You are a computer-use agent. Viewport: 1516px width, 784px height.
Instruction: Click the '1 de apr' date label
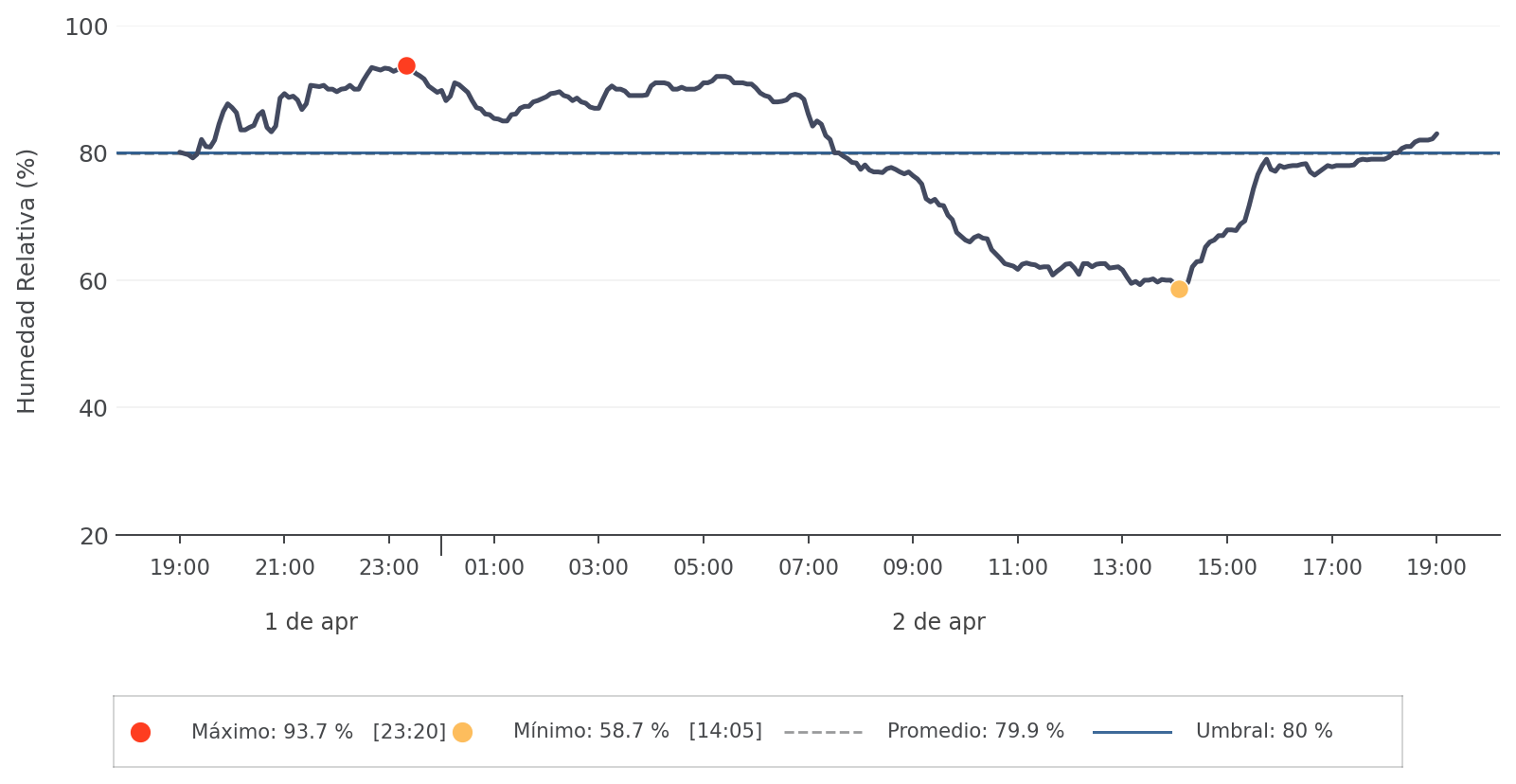(311, 622)
